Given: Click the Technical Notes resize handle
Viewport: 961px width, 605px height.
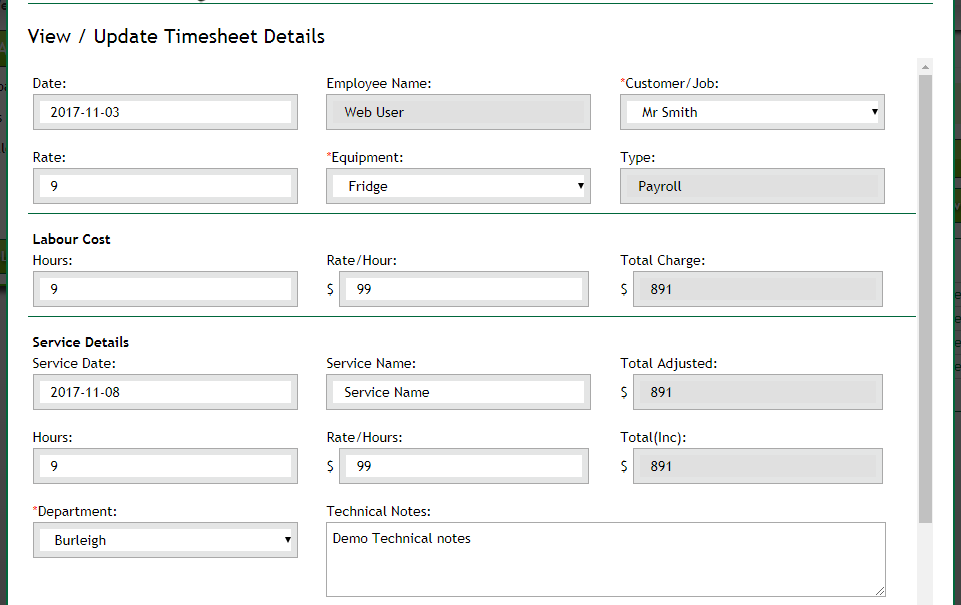Looking at the screenshot, I should click(x=880, y=591).
